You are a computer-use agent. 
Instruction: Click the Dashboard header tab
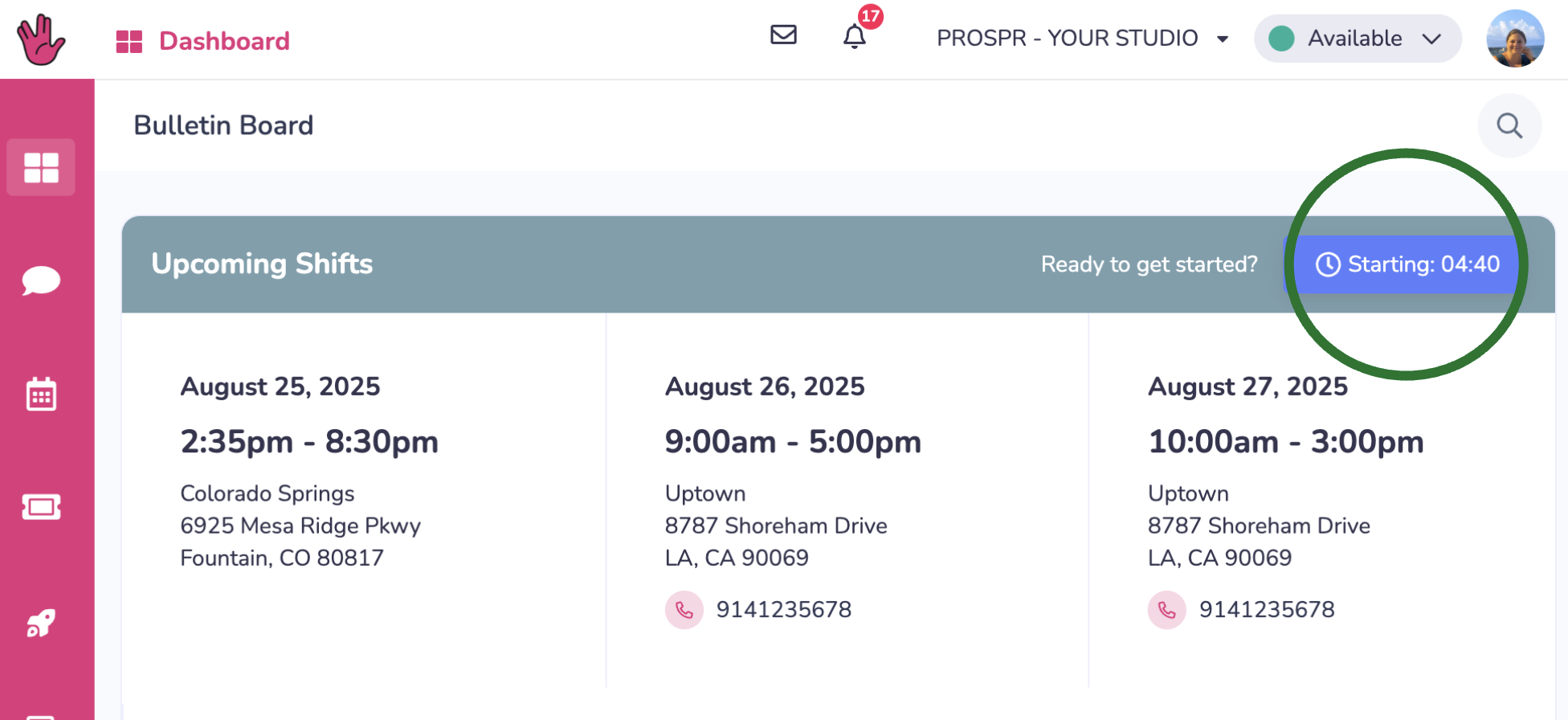(203, 41)
